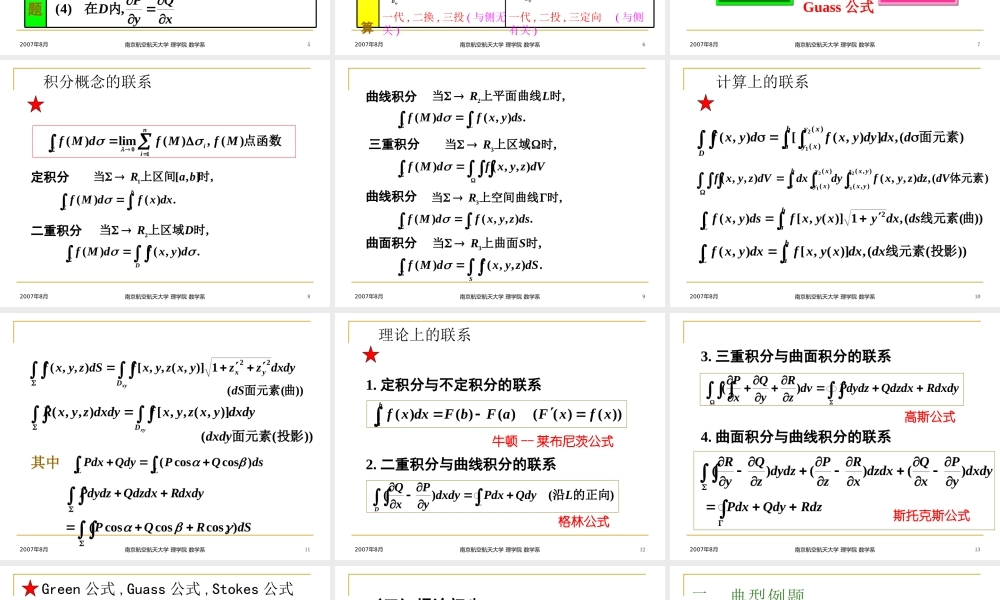Viewport: 1000px width, 600px height.
Task: Click the 曲面积分 label above the surface integral
Action: click(x=391, y=243)
